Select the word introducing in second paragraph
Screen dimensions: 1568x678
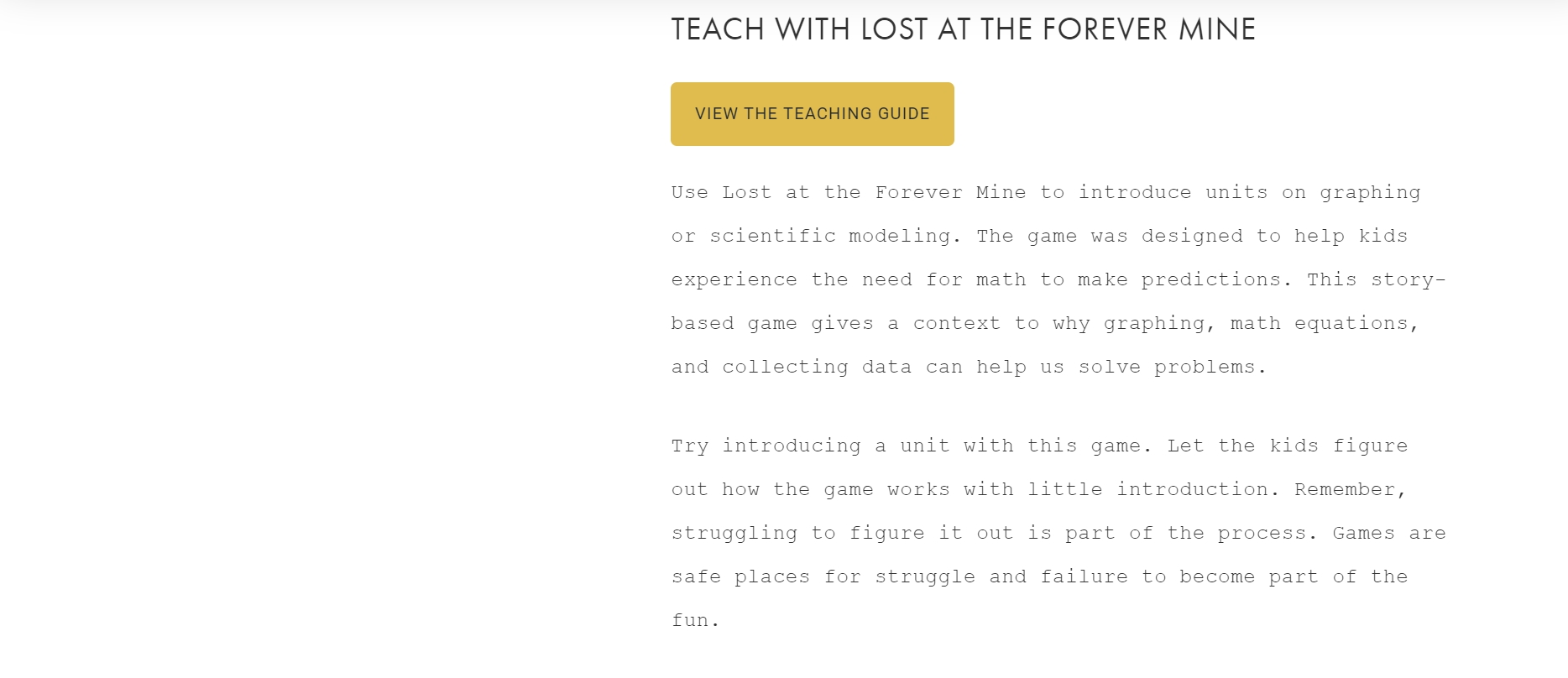click(792, 446)
